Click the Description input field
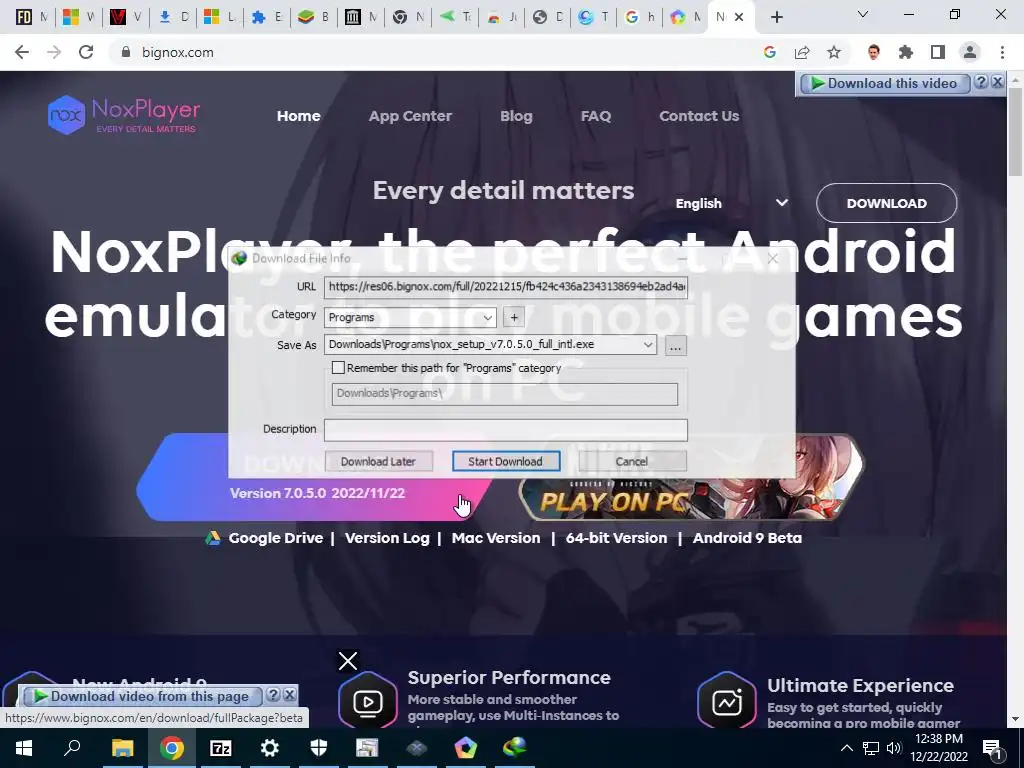Image resolution: width=1024 pixels, height=768 pixels. pyautogui.click(x=505, y=430)
